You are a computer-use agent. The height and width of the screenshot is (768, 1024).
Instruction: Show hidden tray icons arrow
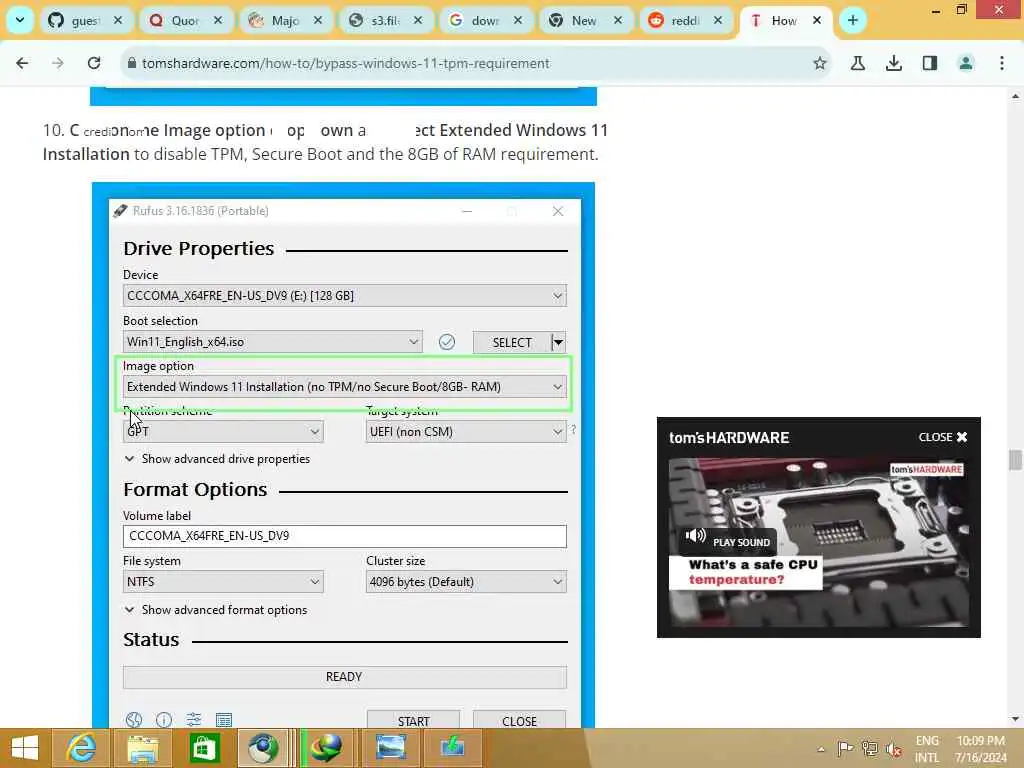click(820, 749)
